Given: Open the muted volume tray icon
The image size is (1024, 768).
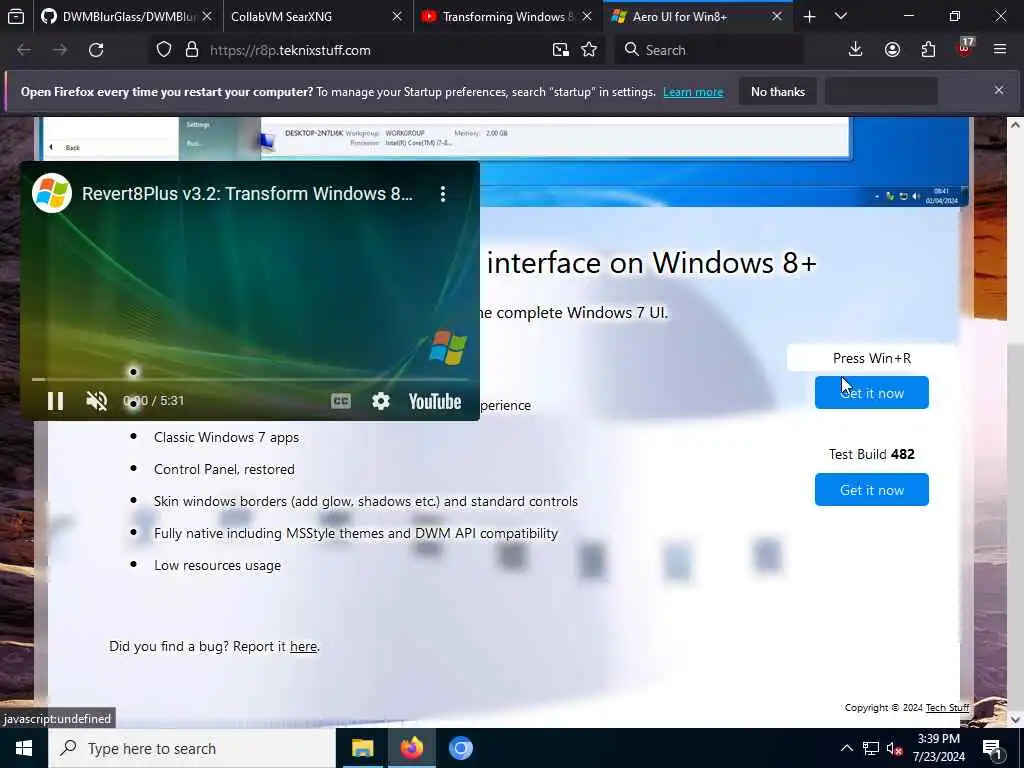Looking at the screenshot, I should 894,748.
